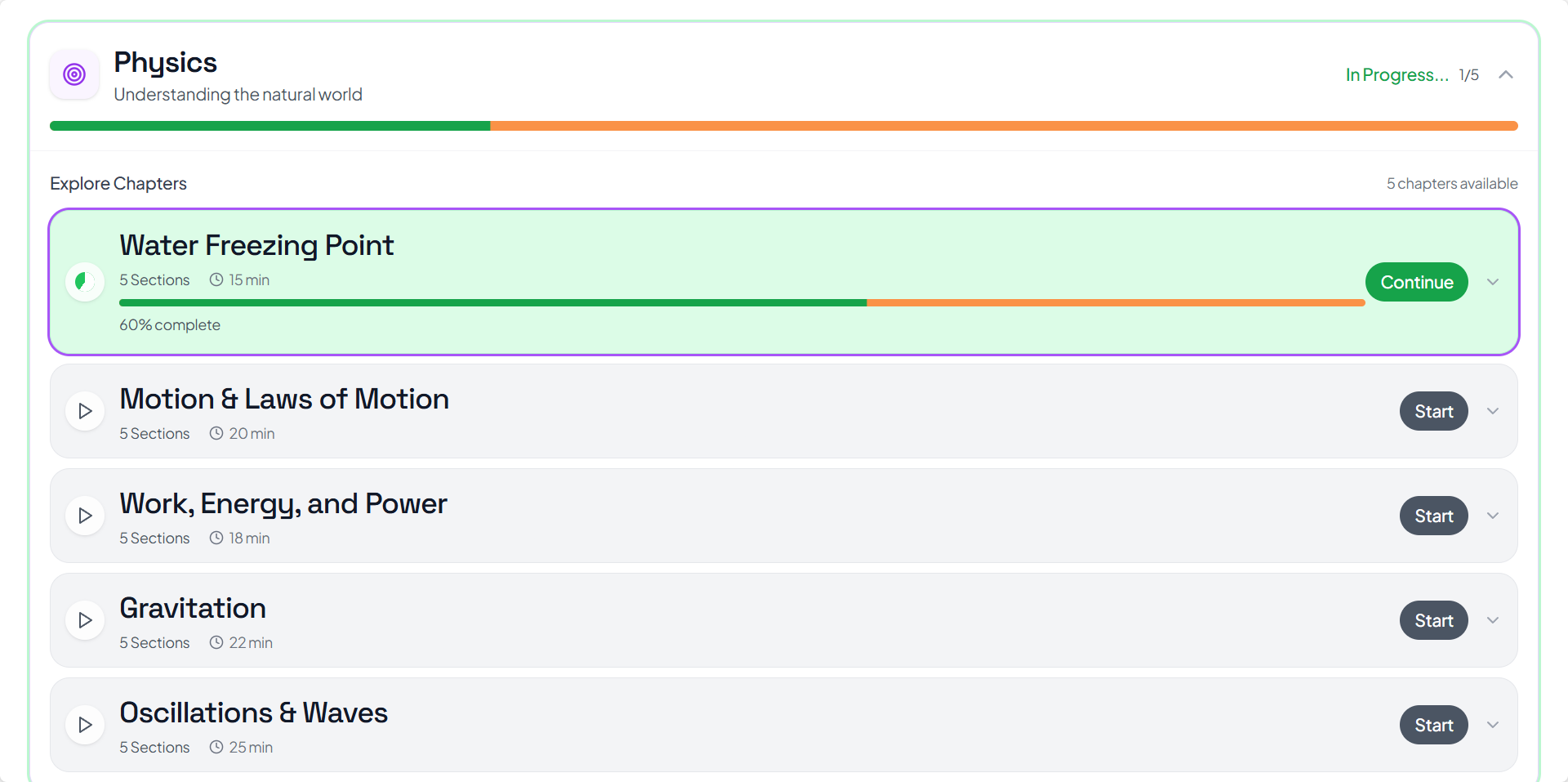Click the play icon for Motion & Laws of Motion
Viewport: 1568px width, 782px height.
(x=85, y=411)
